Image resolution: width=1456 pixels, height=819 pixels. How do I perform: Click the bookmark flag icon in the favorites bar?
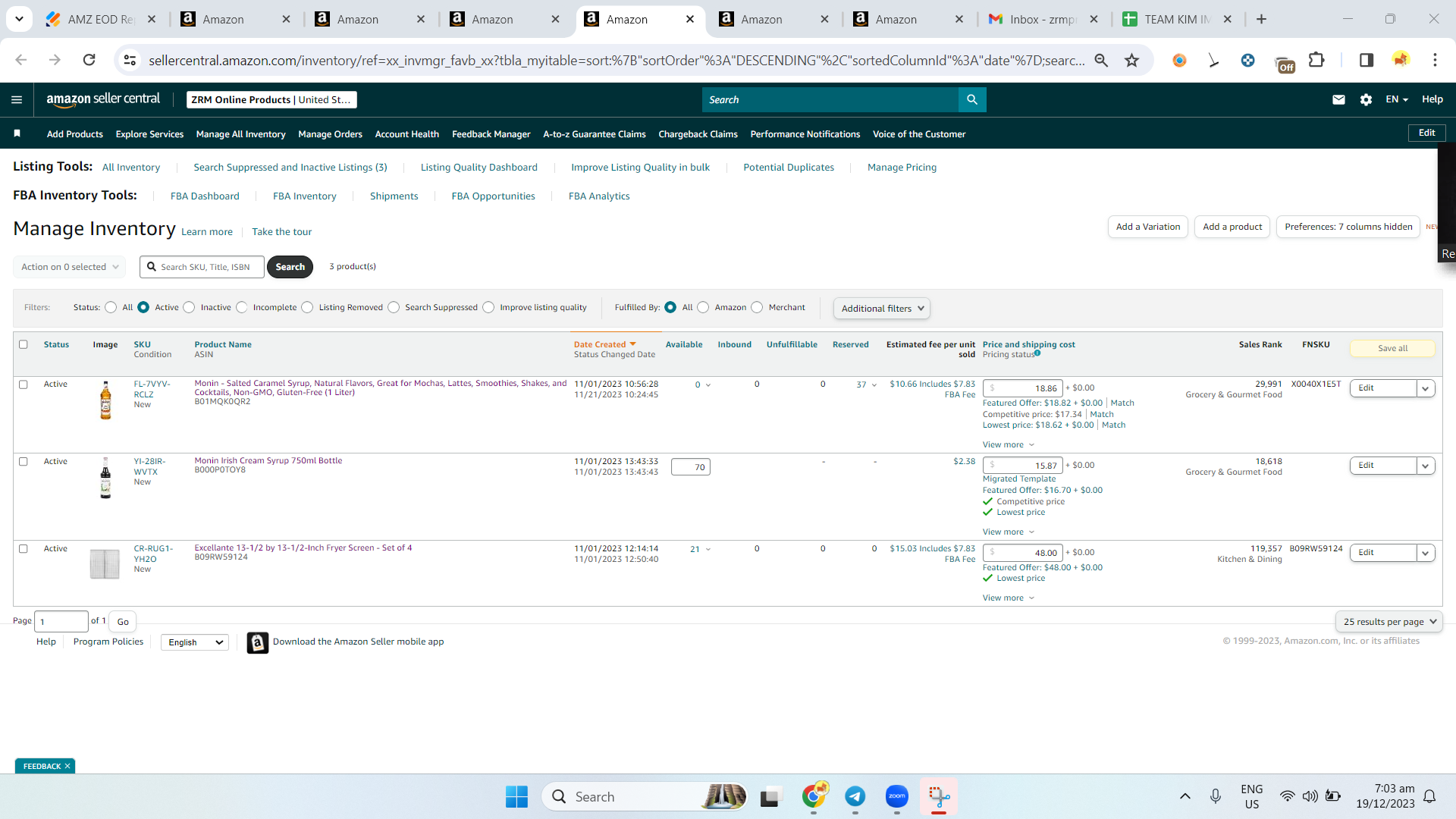click(17, 133)
